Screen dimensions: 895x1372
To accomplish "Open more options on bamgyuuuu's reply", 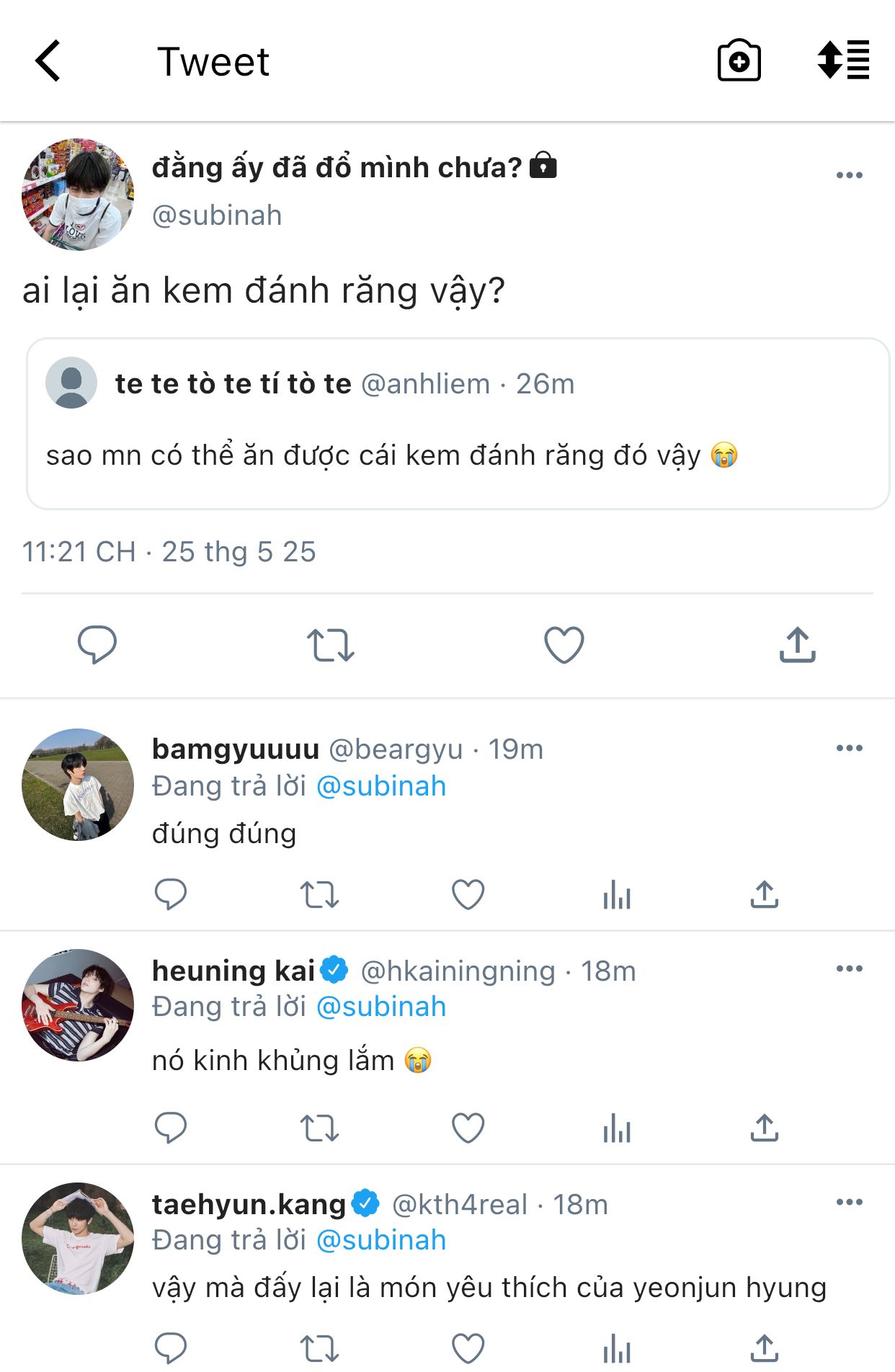I will (849, 748).
